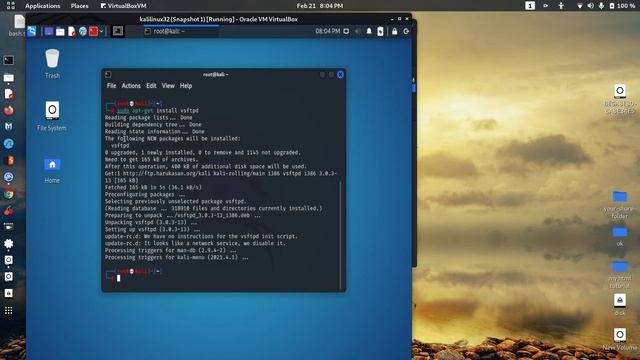Open the New Volume drive on host desktop
This screenshot has height=360, width=640.
[x=620, y=339]
